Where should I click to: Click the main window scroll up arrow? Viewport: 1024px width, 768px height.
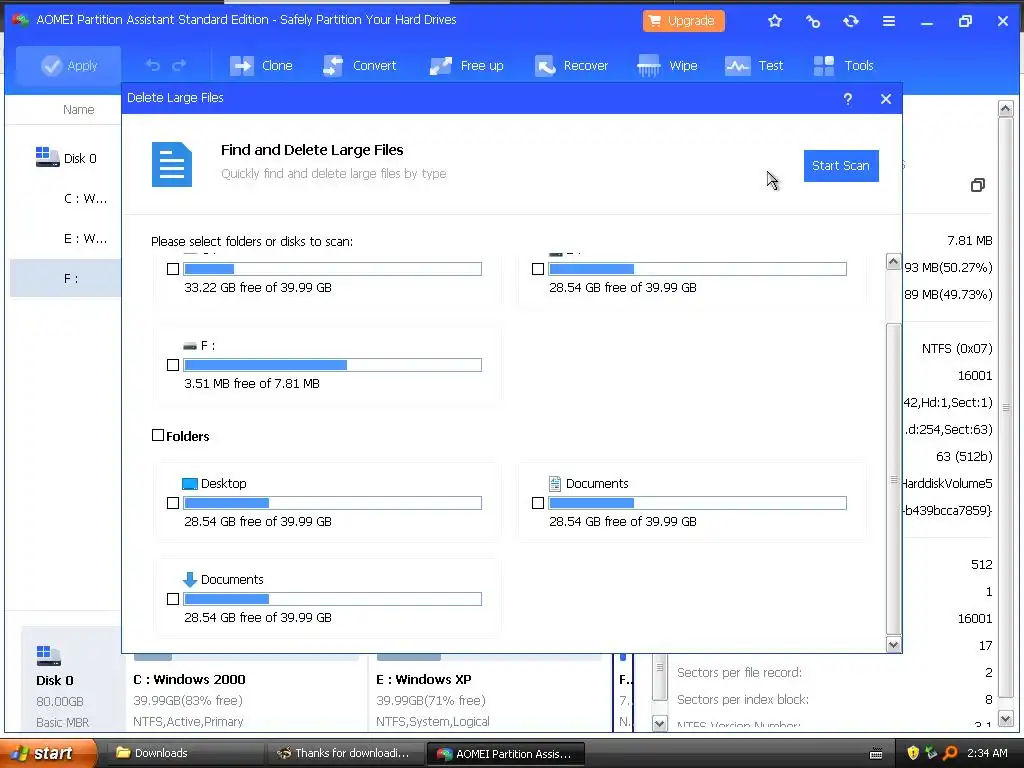coord(1006,108)
